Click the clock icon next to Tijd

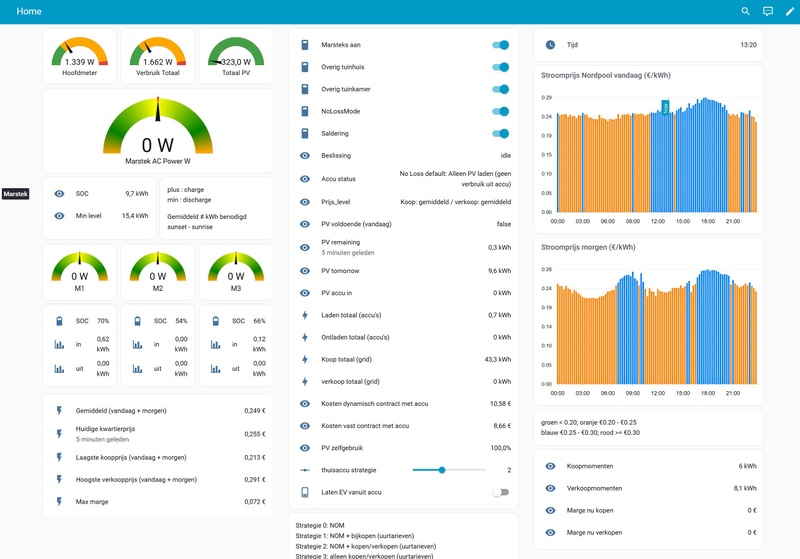551,45
